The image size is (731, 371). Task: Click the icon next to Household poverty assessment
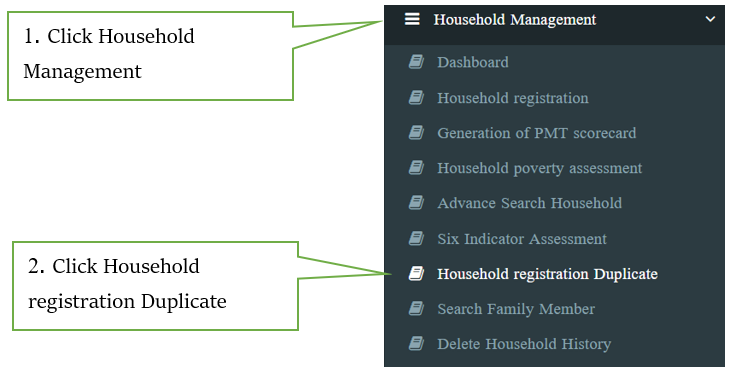tap(416, 167)
